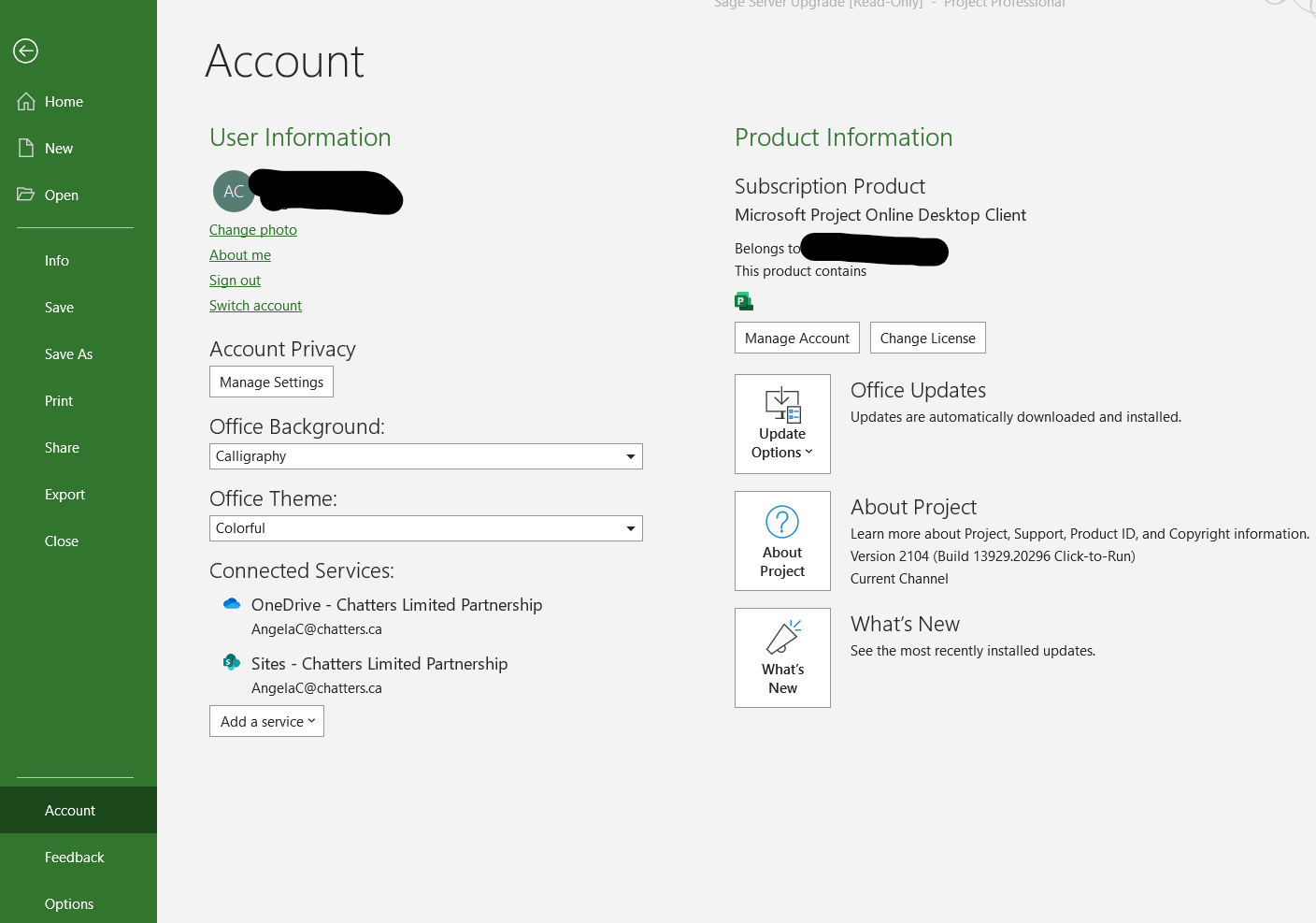Click the SharePoint Sites icon
The height and width of the screenshot is (923, 1316).
click(232, 663)
